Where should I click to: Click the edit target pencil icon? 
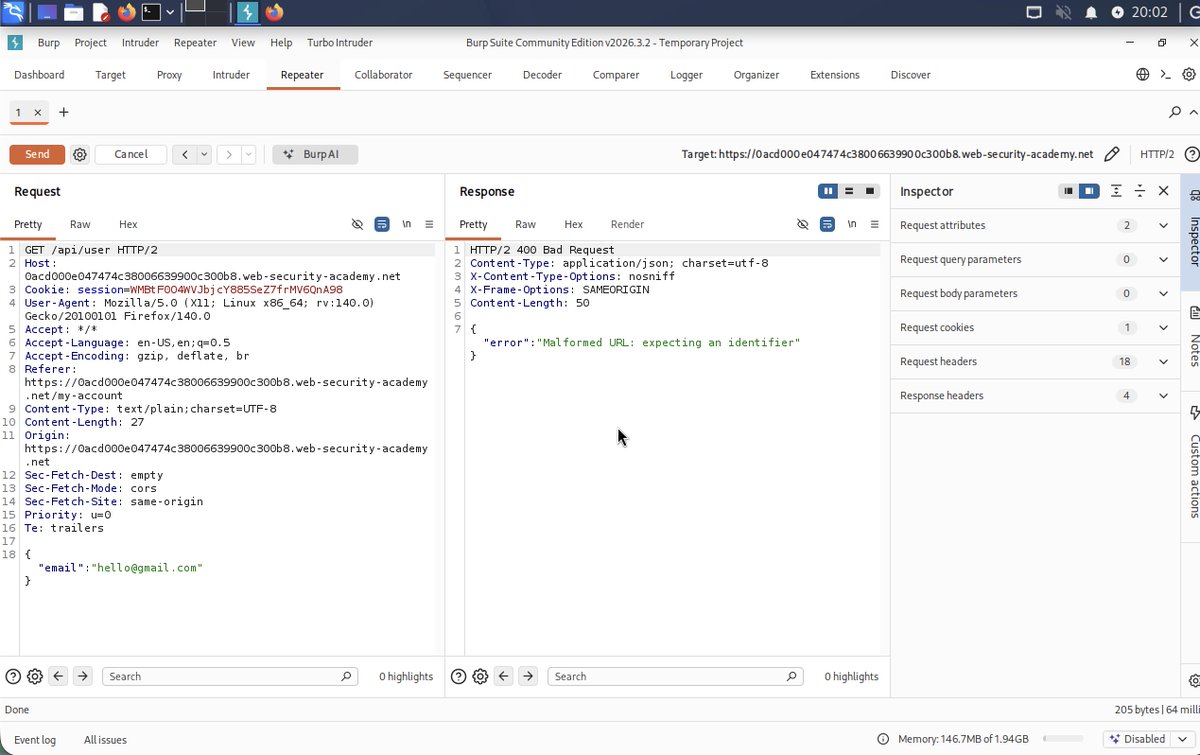1112,154
